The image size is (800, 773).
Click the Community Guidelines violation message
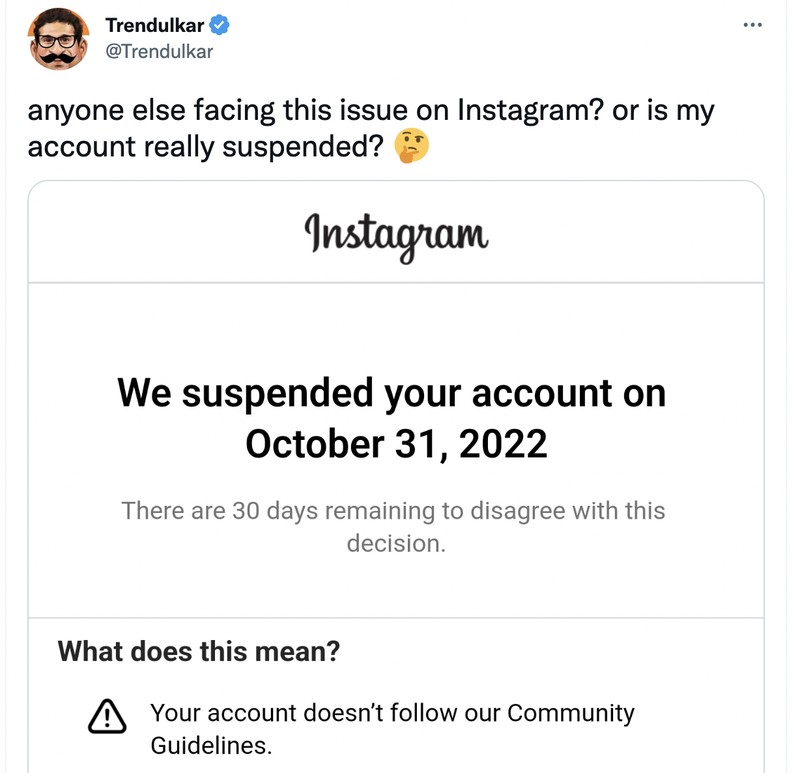click(393, 727)
